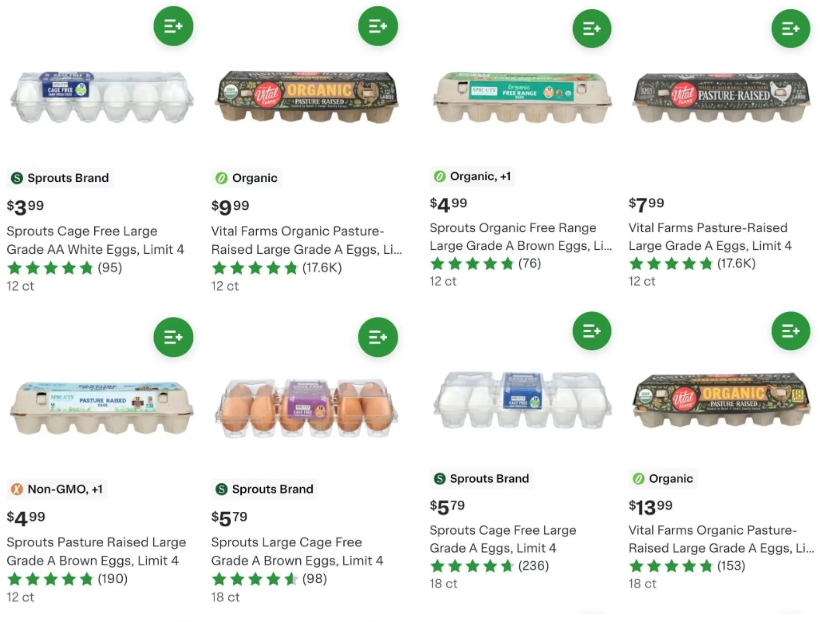Add $7.99 Vital Farms Pasture-Raised eggs to list

click(790, 28)
